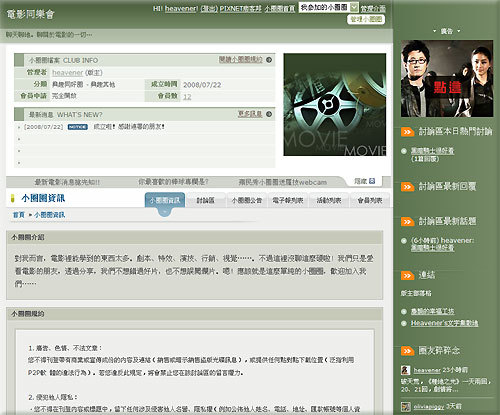The image size is (500, 415).
Task: Click orange arrow icon beside 圈友碎碎念
Action: coord(407,351)
